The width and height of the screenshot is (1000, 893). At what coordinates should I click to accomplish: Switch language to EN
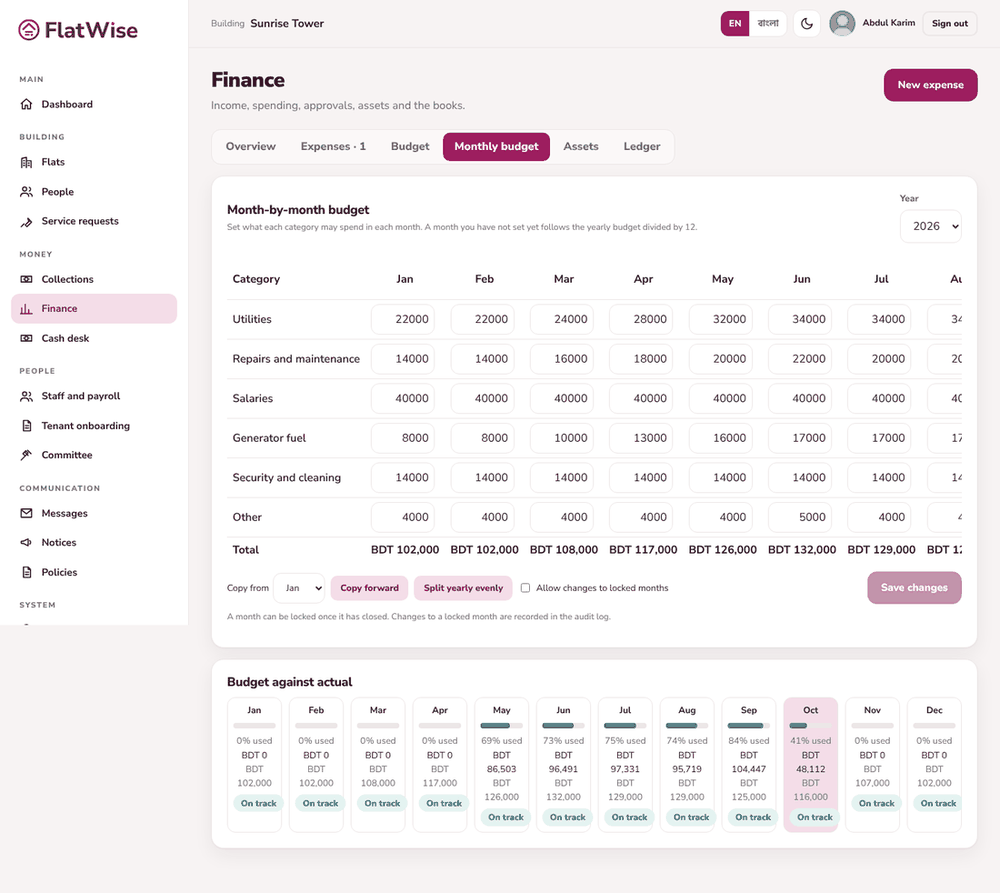(735, 24)
